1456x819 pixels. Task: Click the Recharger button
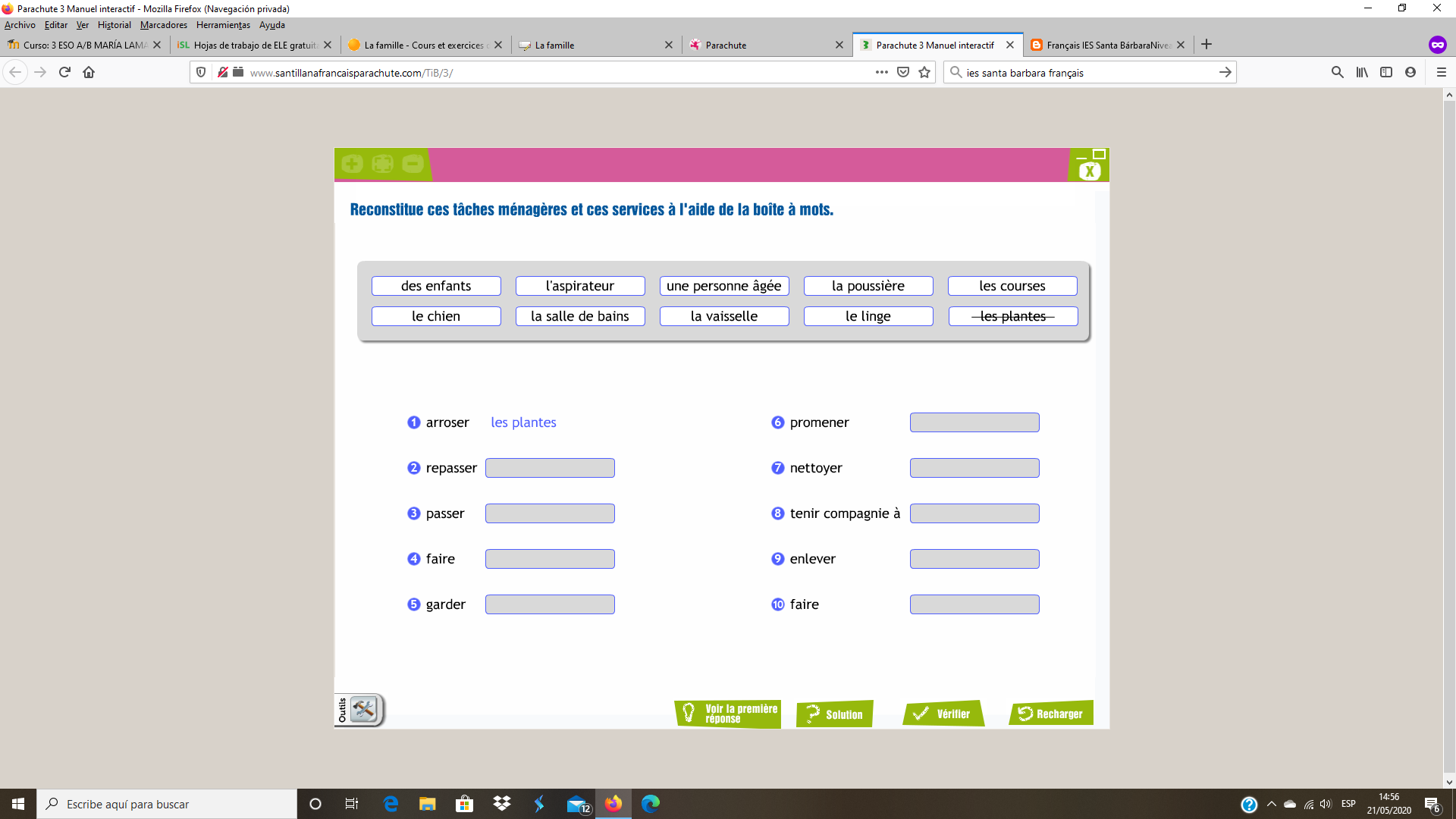pos(1050,714)
